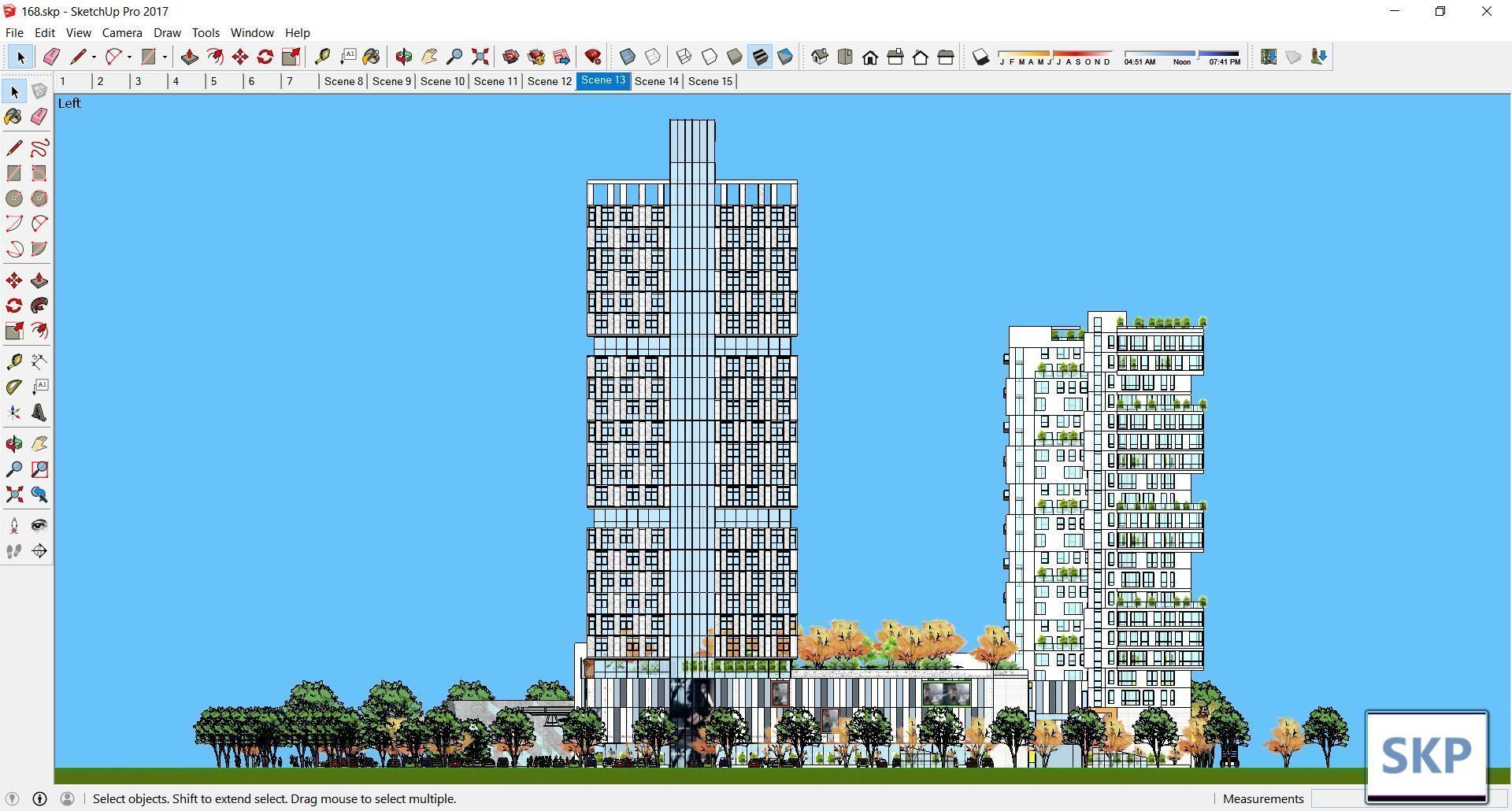Toggle X-Ray face style
Image resolution: width=1512 pixels, height=811 pixels.
tap(628, 57)
